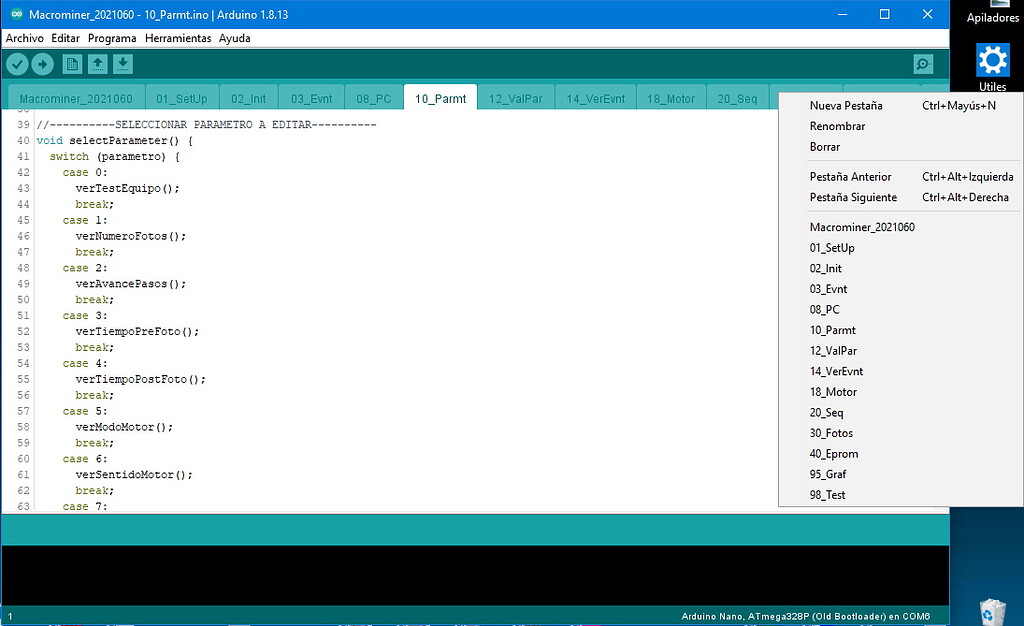Image resolution: width=1024 pixels, height=626 pixels.
Task: Open the Herramientas menu
Action: pos(178,38)
